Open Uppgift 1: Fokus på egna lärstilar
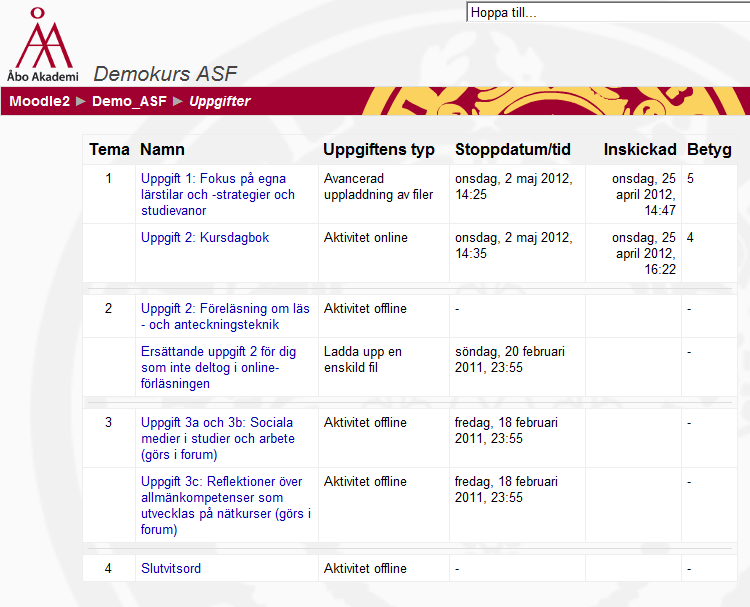 tap(218, 194)
